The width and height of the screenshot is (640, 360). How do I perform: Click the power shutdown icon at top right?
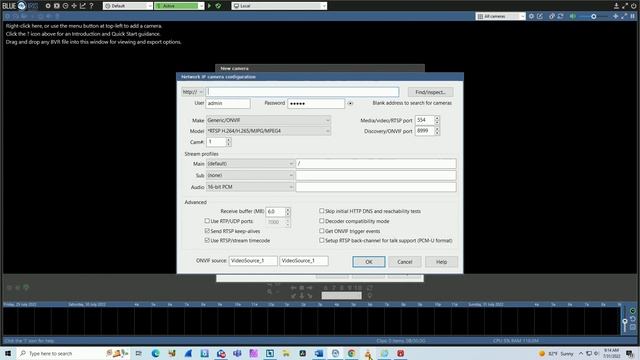point(633,6)
